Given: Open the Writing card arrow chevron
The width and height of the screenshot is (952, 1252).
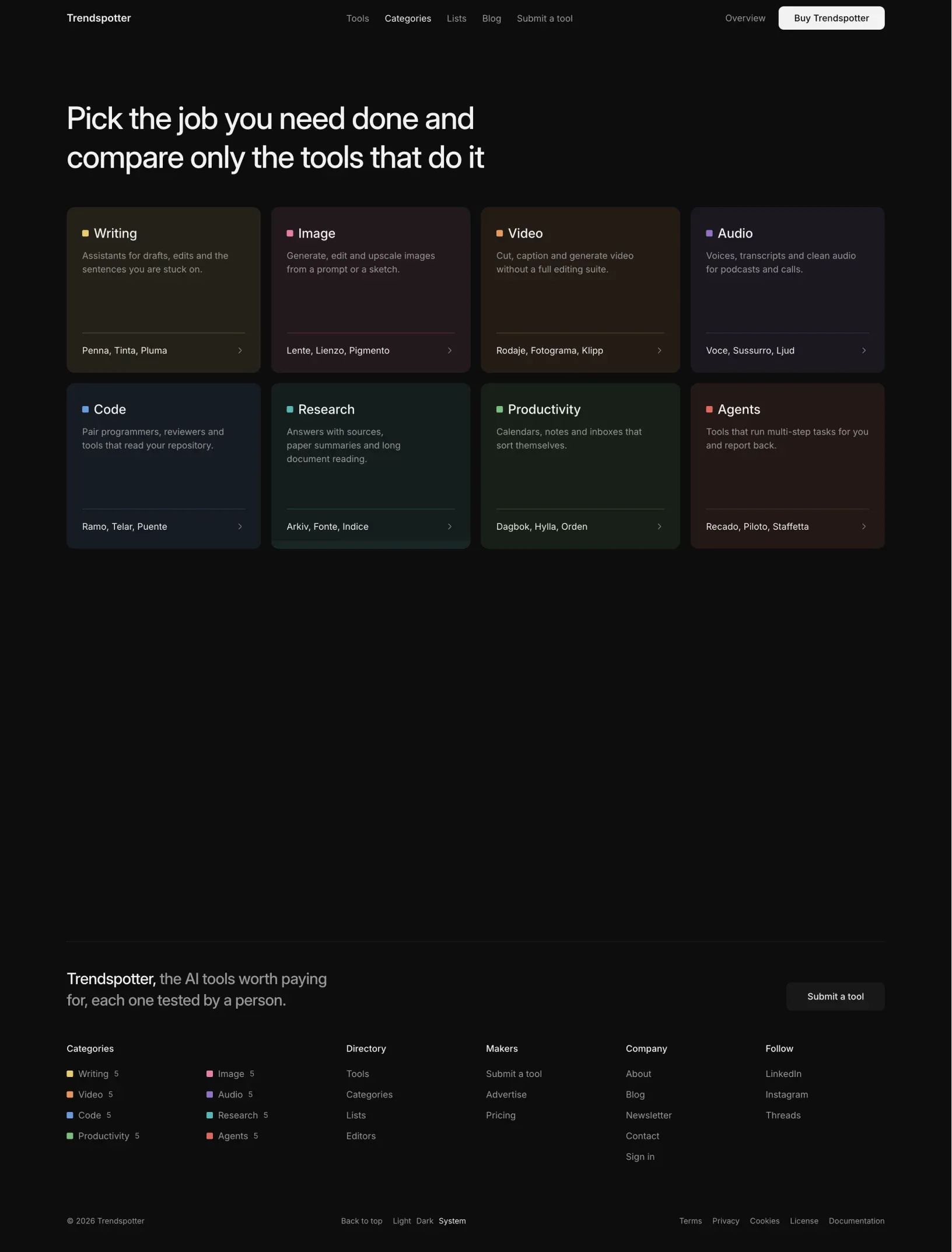Looking at the screenshot, I should coord(240,351).
